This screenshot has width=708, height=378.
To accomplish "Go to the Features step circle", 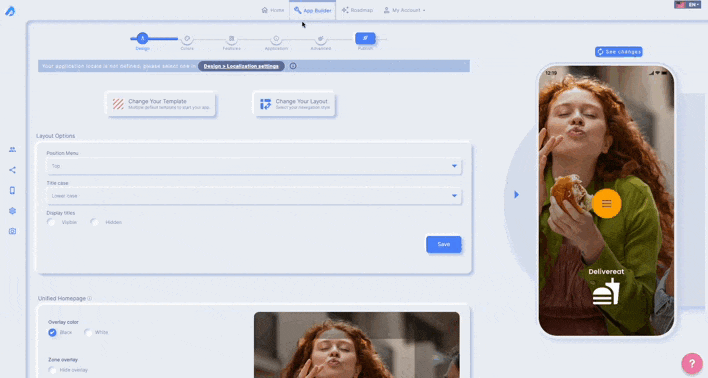I will point(231,39).
